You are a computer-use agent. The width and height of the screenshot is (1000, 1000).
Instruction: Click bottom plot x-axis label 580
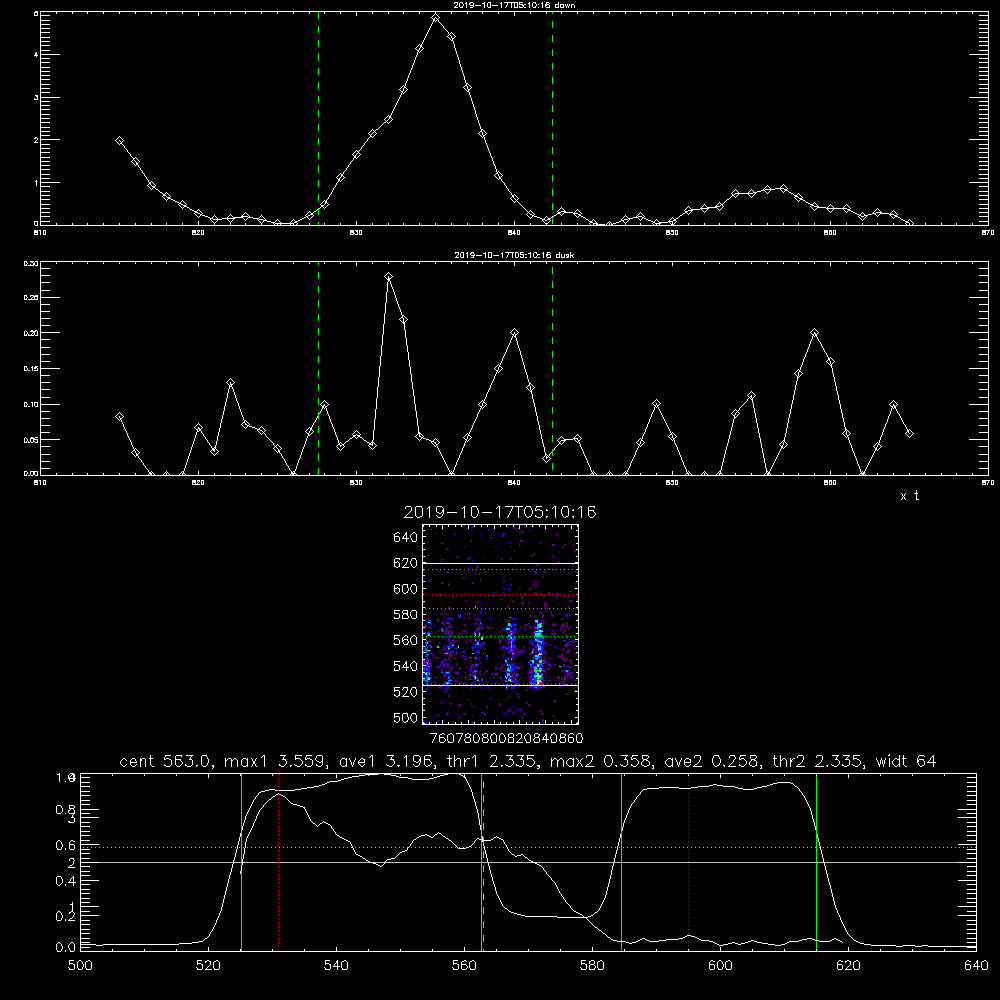592,966
